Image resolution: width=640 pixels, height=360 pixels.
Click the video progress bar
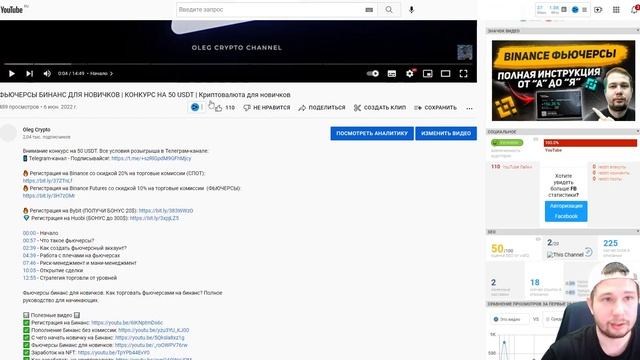point(238,64)
